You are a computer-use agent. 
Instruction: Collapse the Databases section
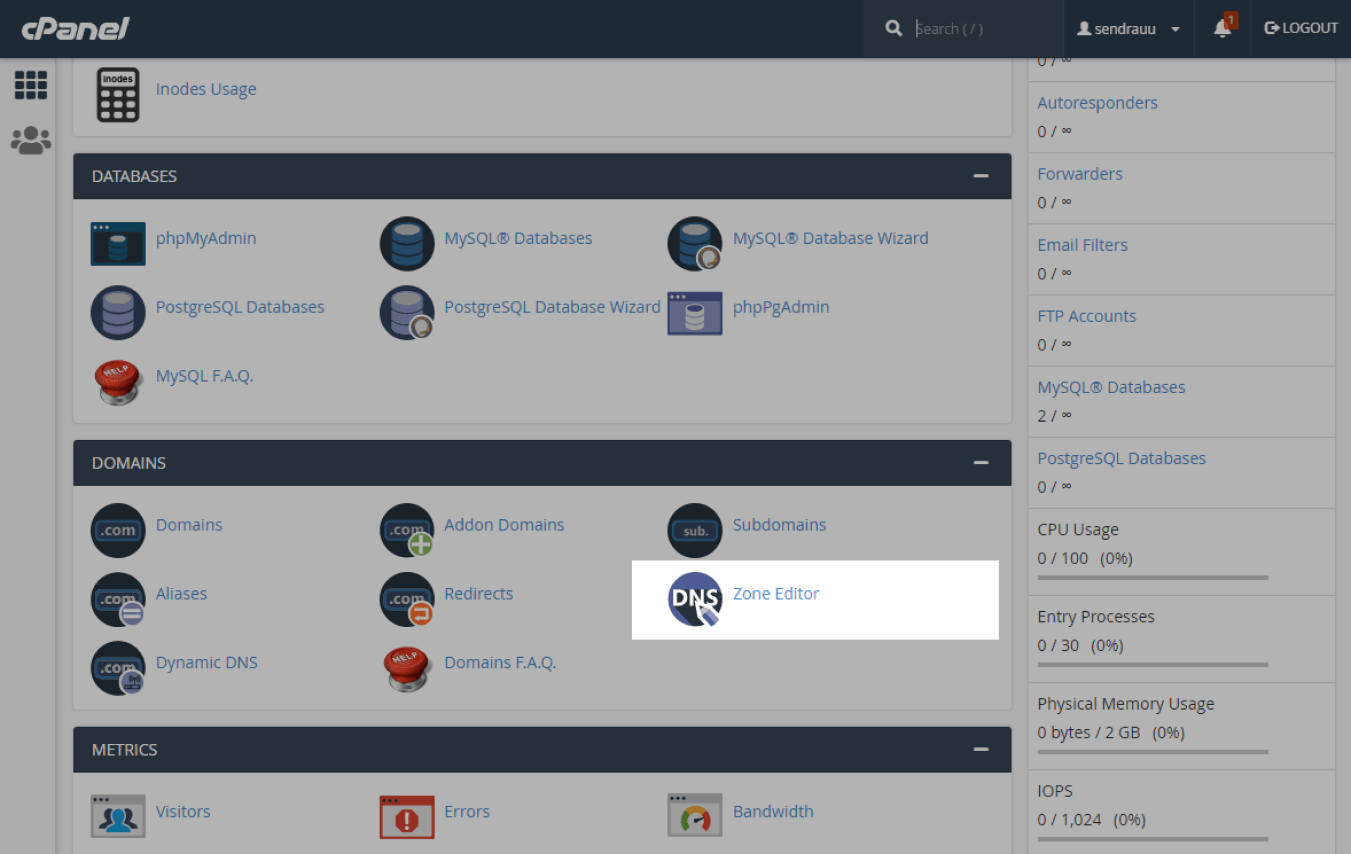(980, 176)
